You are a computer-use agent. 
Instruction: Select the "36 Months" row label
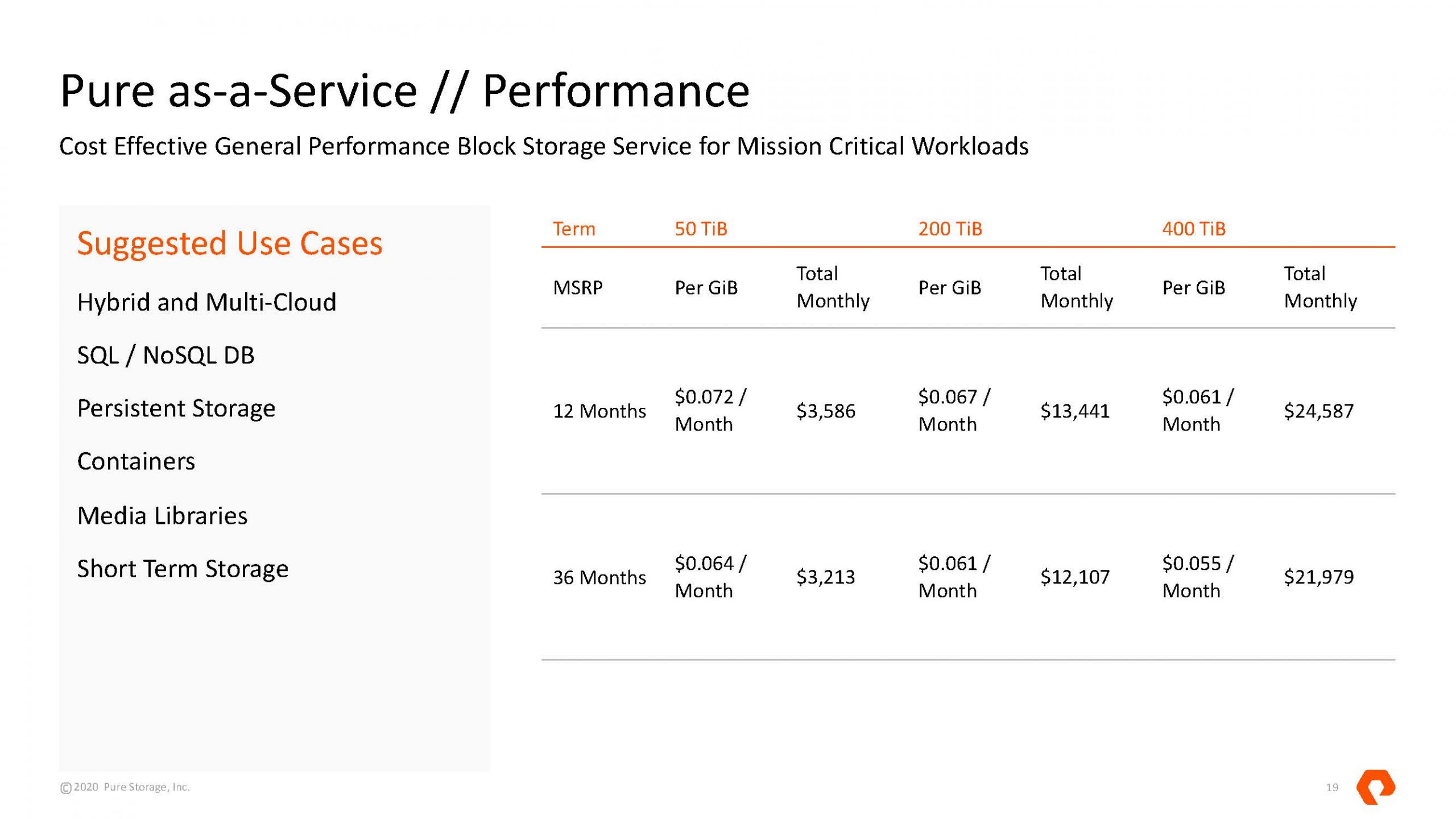point(599,577)
